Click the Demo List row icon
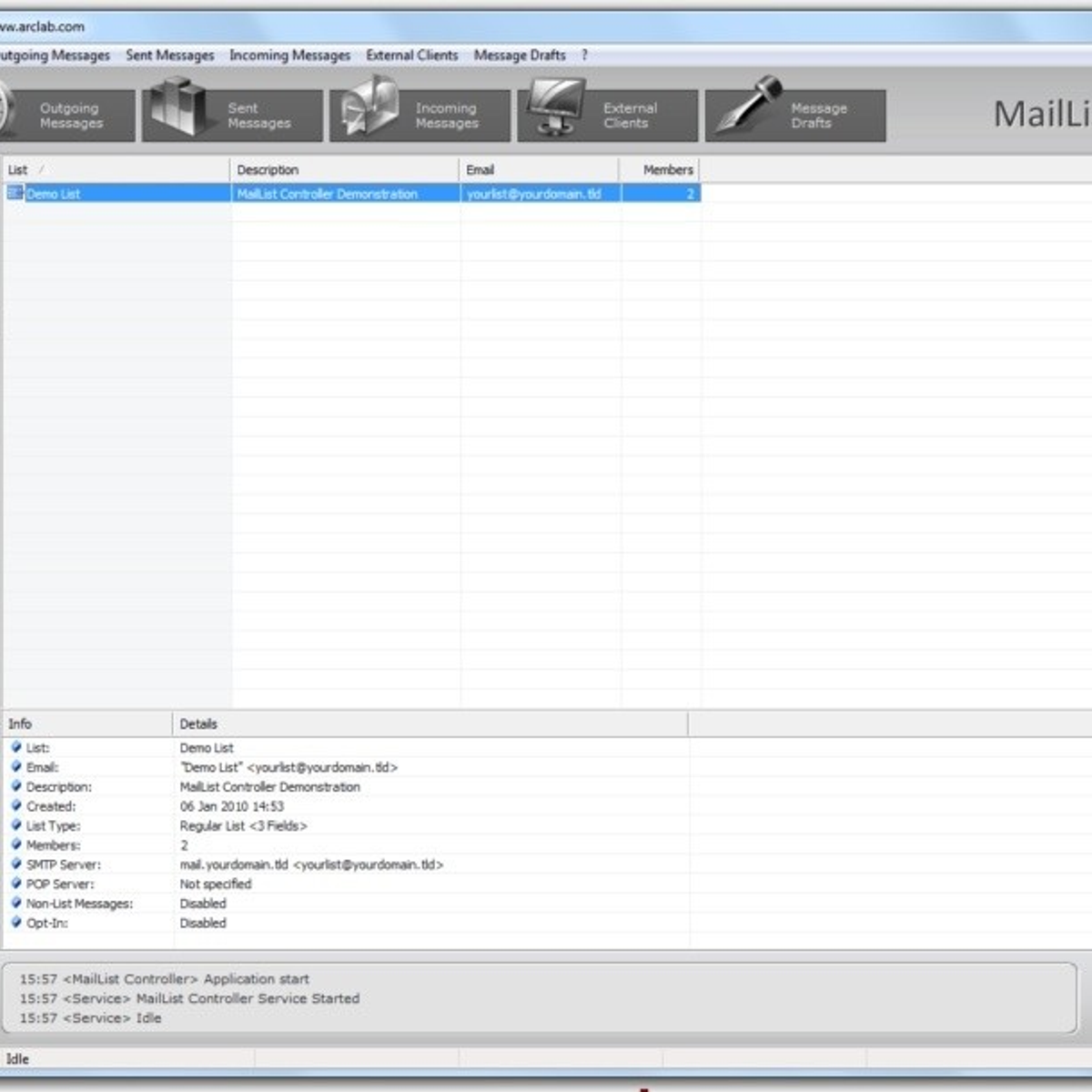This screenshot has width=1092, height=1092. click(x=15, y=193)
